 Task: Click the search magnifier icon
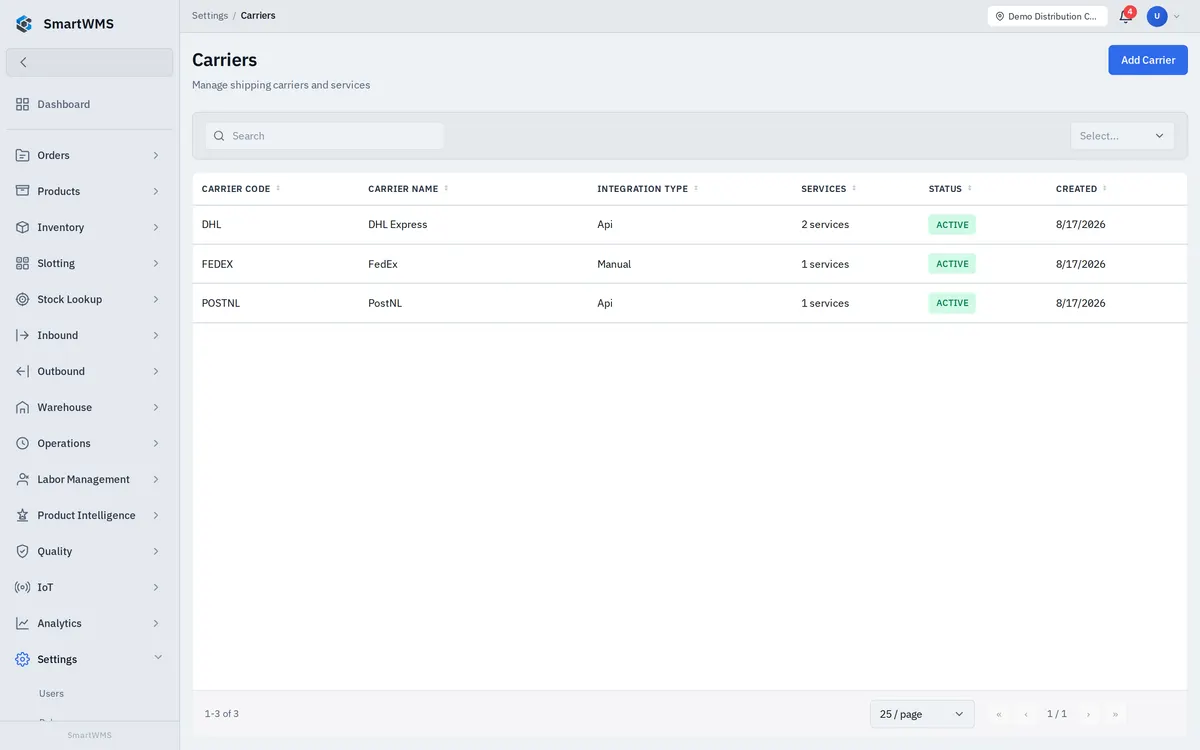[x=219, y=136]
